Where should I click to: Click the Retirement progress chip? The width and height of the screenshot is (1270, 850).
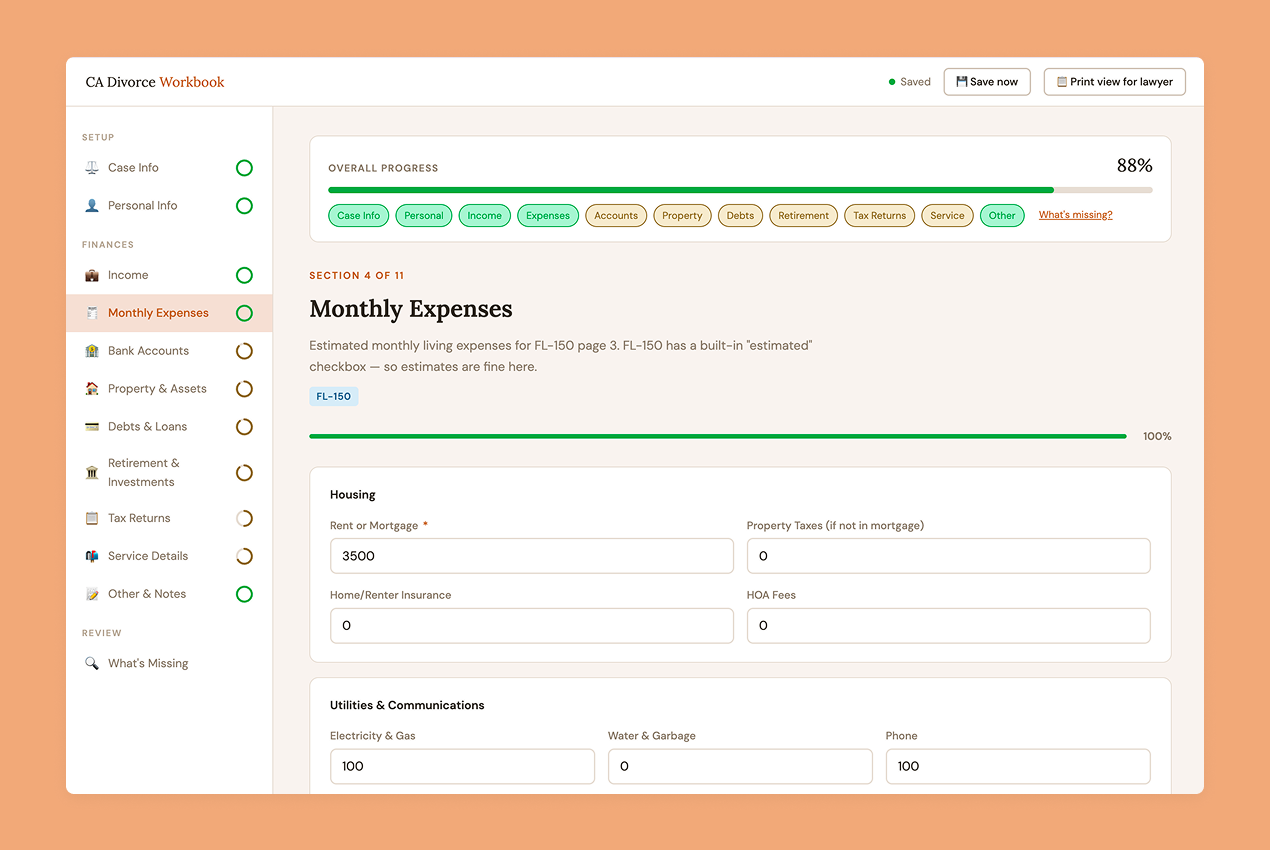[x=804, y=215]
